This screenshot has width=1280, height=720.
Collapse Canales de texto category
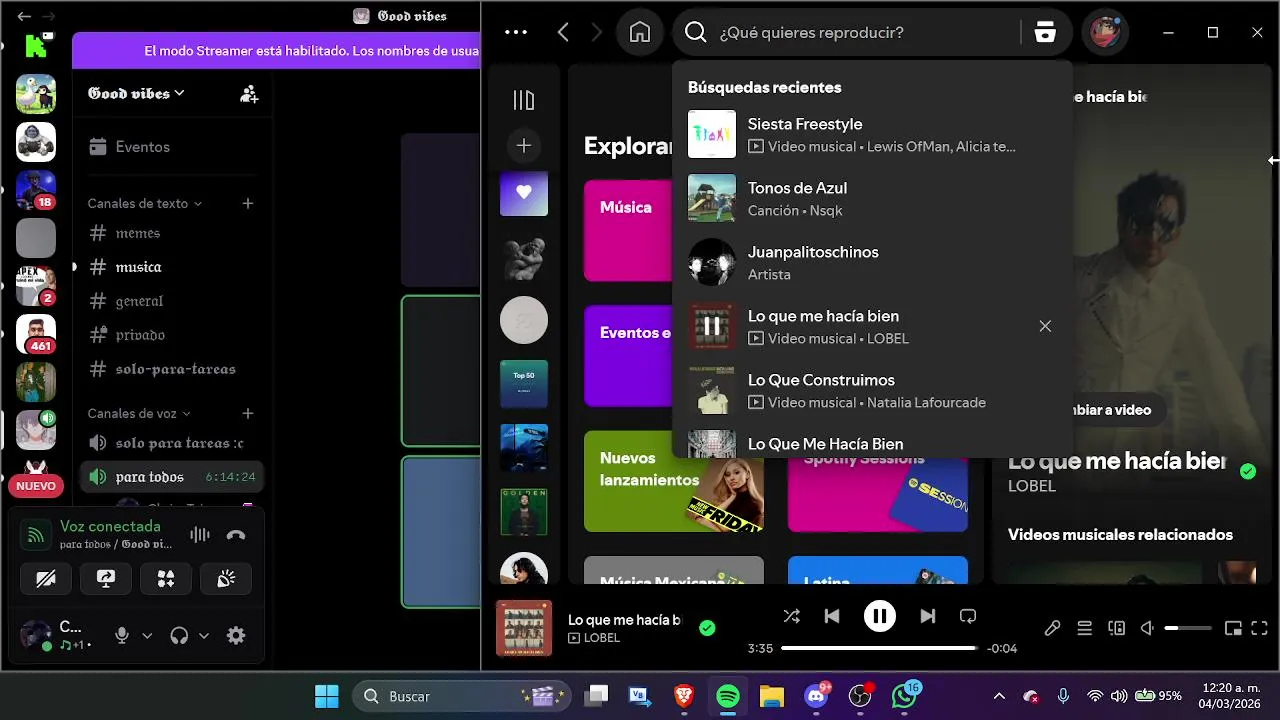145,203
